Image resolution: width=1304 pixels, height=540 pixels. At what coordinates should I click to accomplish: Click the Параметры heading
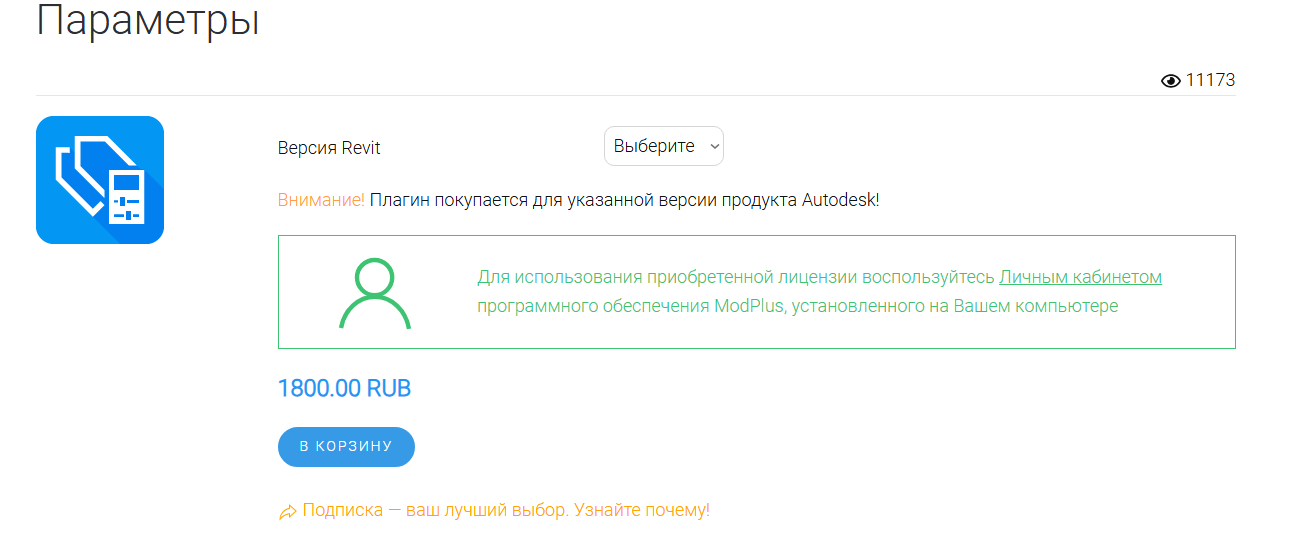pyautogui.click(x=148, y=20)
